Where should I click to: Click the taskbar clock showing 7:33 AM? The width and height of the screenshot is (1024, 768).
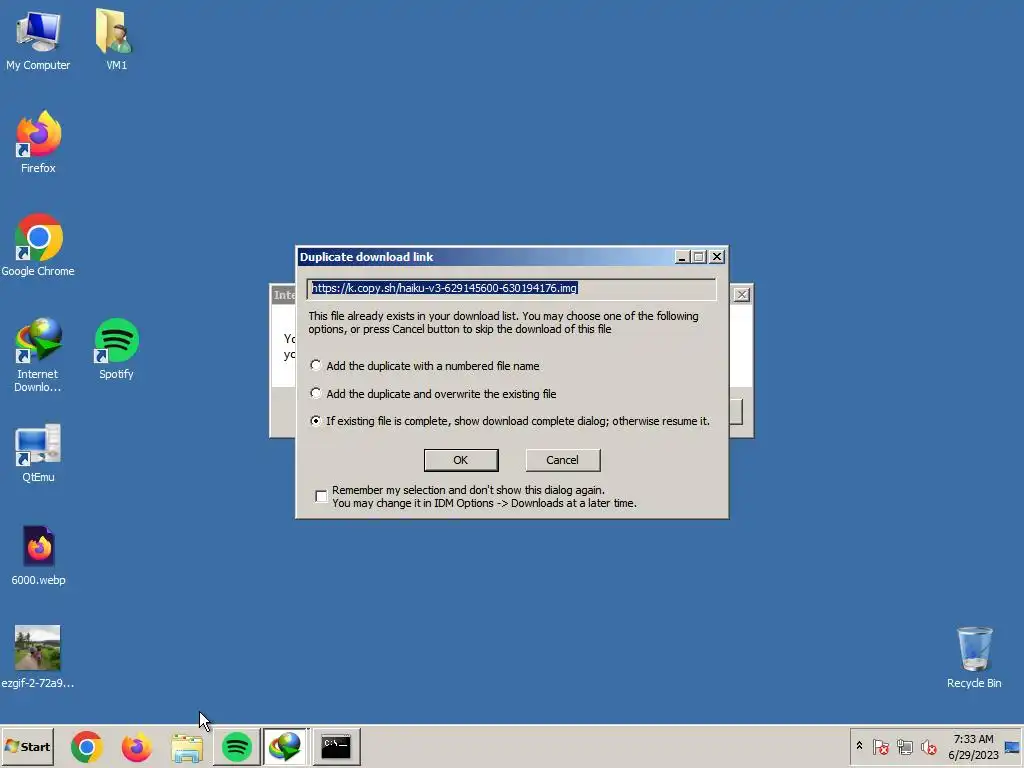pyautogui.click(x=973, y=746)
